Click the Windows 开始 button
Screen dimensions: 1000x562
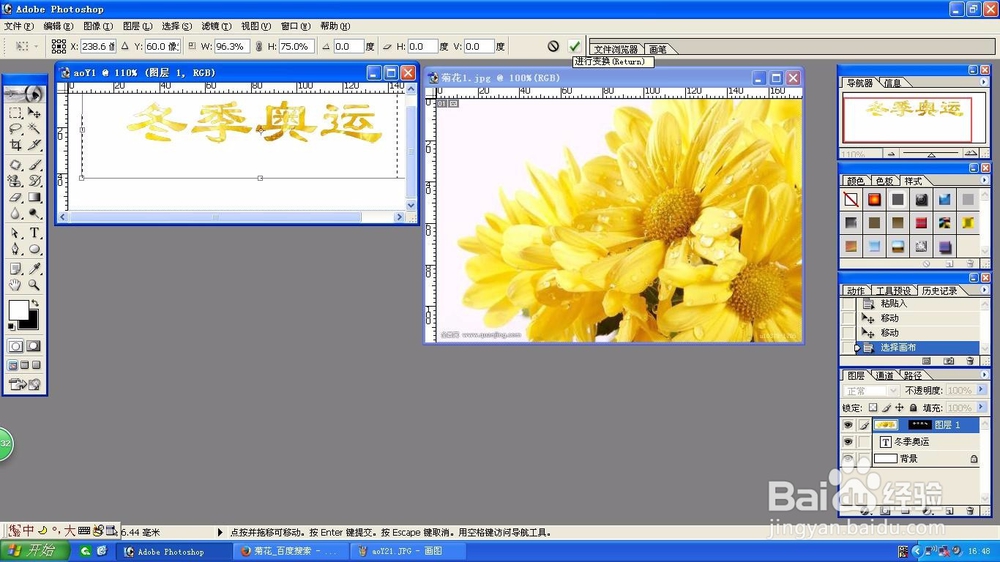[34, 551]
